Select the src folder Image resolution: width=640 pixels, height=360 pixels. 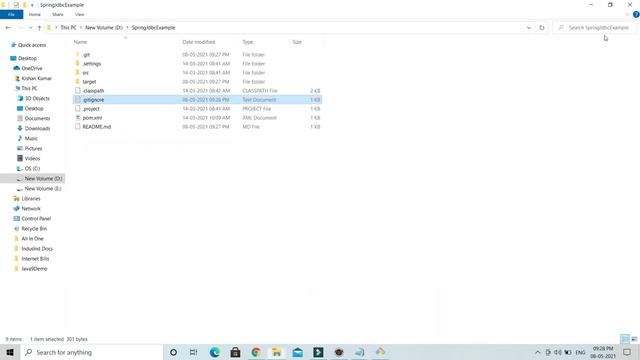point(197,73)
